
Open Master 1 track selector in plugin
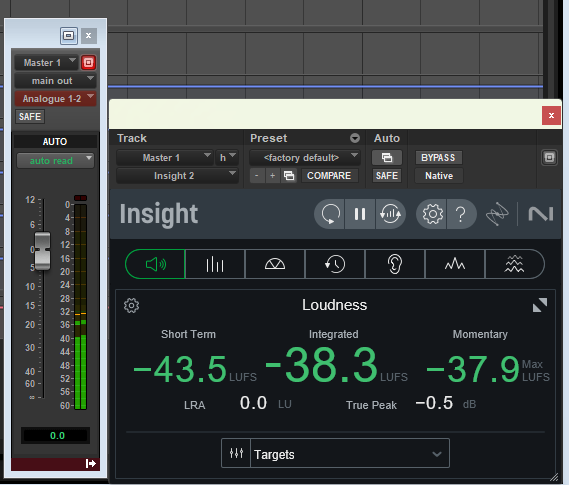165,158
